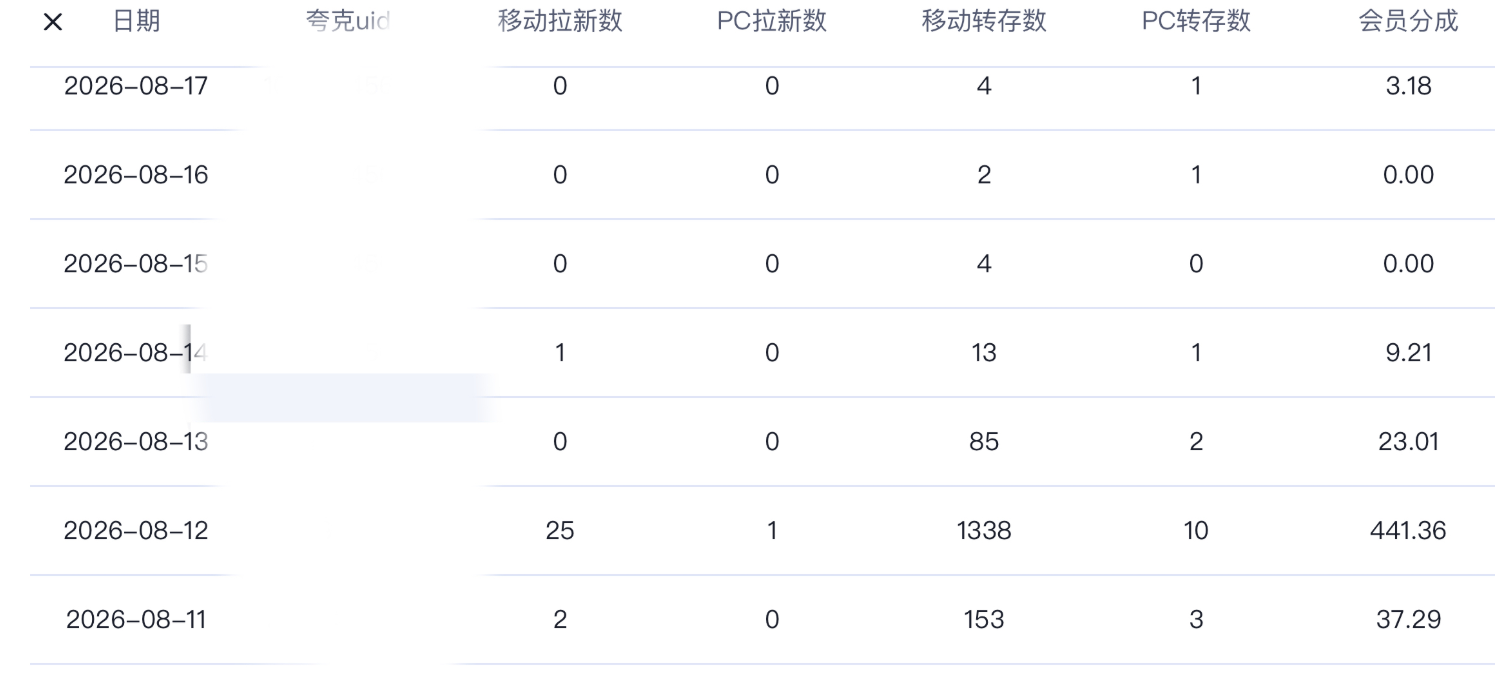Click the 25 mobile new-user count cell
The image size is (1495, 676).
coord(560,531)
